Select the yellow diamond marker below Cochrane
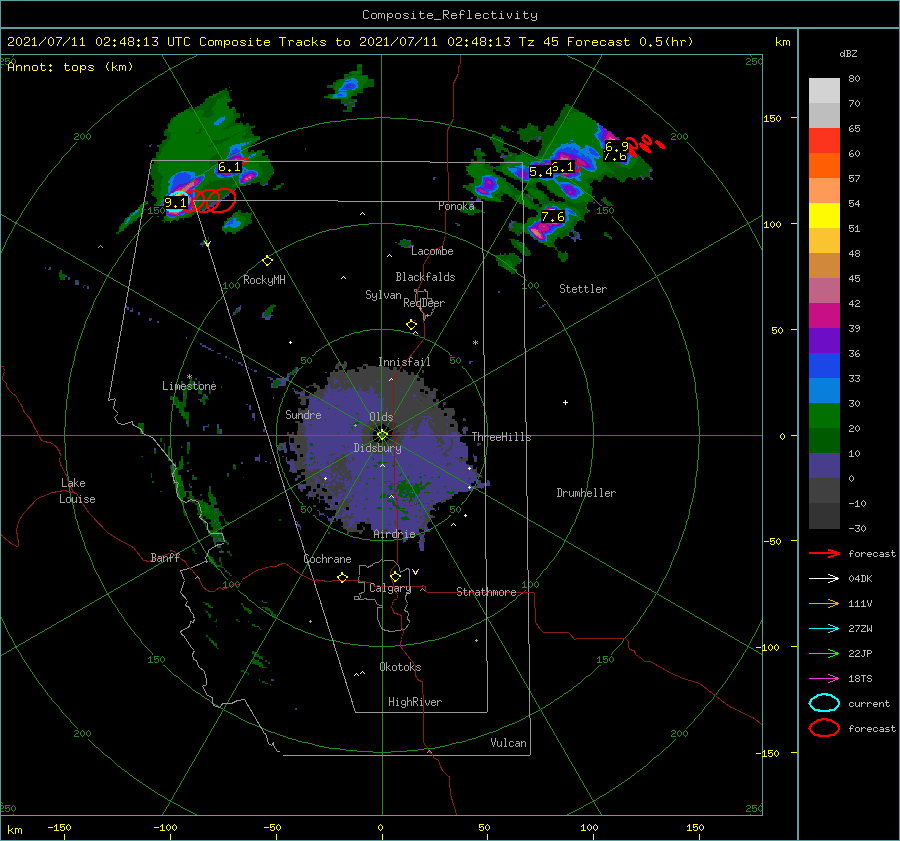900x841 pixels. (x=342, y=577)
